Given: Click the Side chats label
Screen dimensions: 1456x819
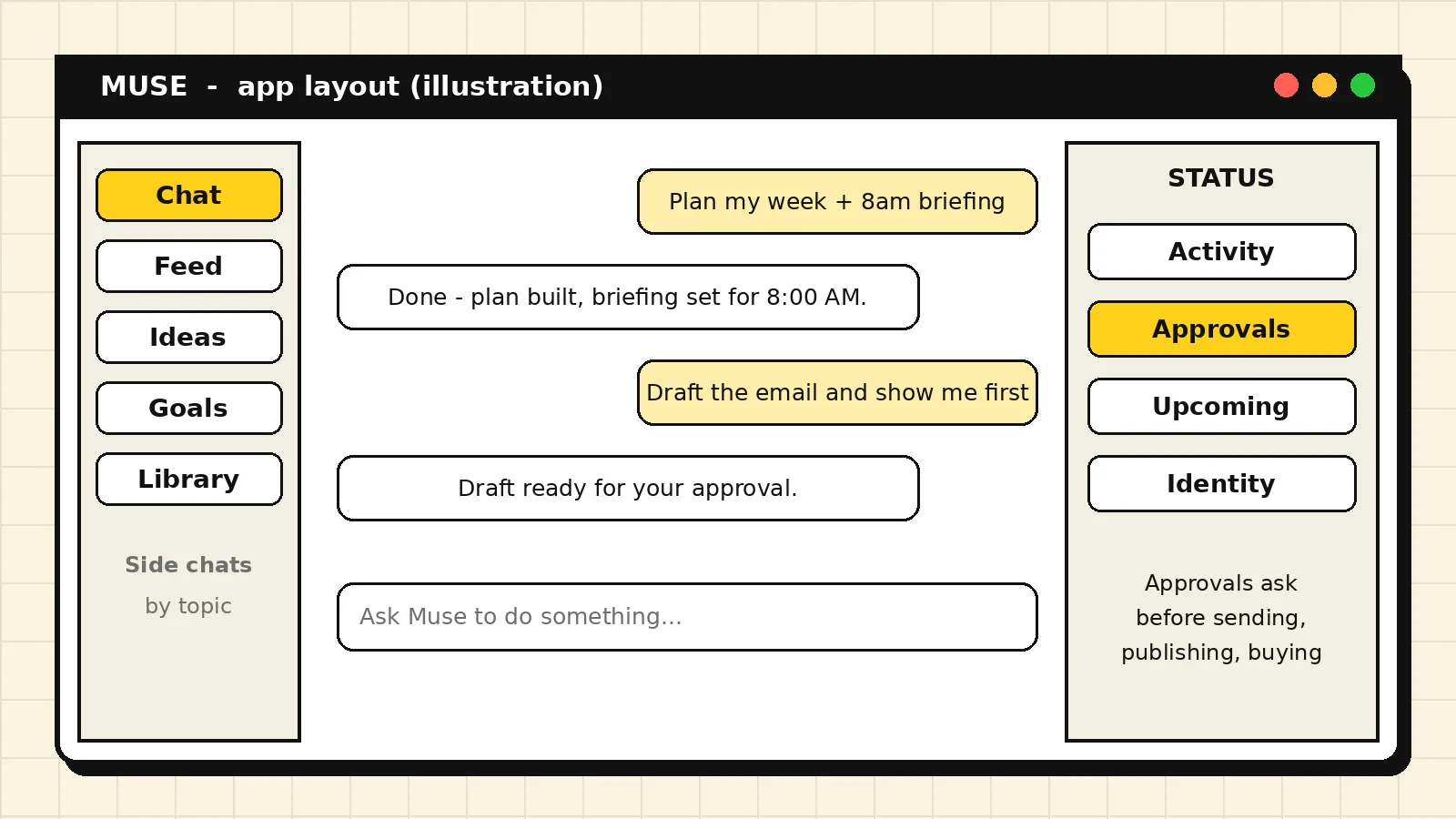Looking at the screenshot, I should 188,564.
